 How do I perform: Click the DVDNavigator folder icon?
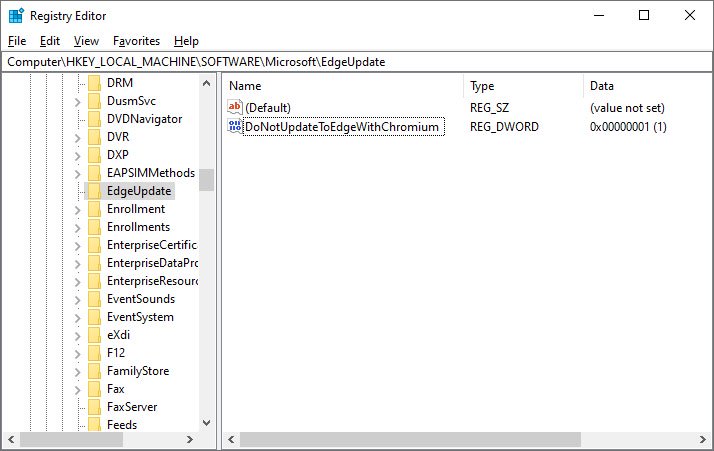[x=94, y=119]
